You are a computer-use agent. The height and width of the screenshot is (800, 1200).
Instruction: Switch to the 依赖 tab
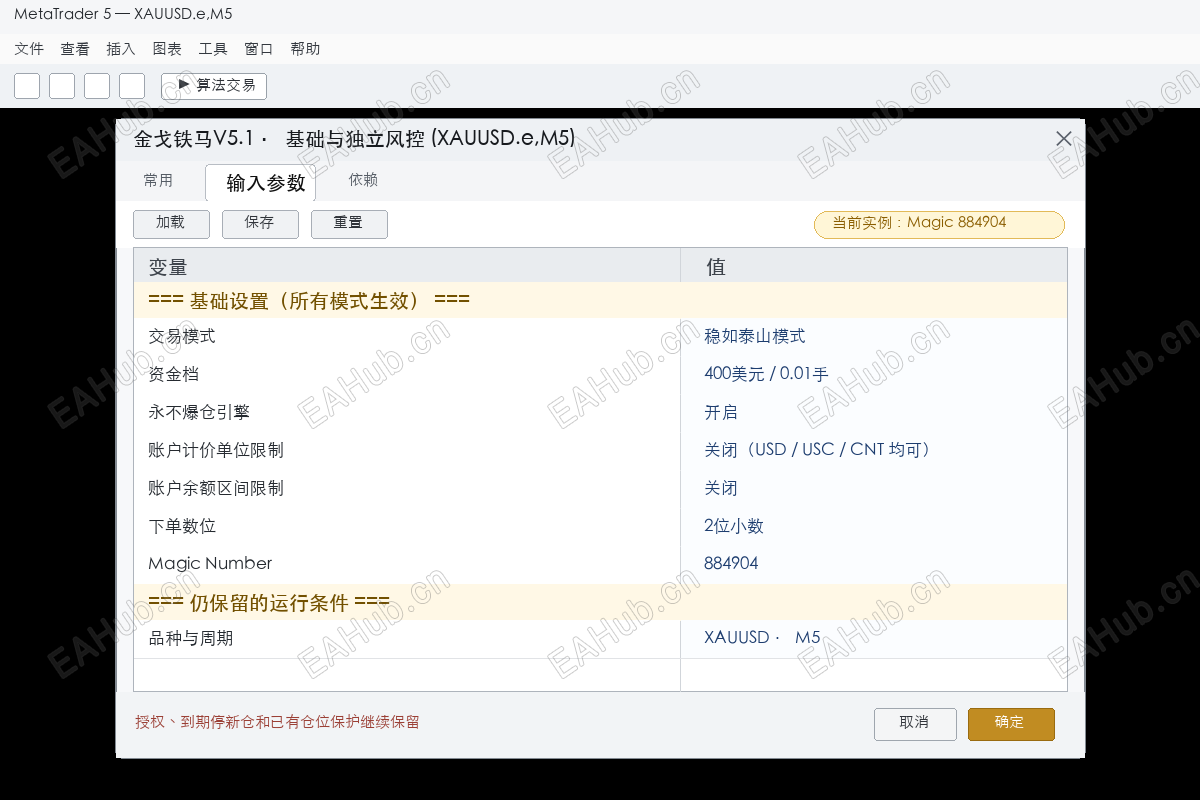tap(363, 181)
